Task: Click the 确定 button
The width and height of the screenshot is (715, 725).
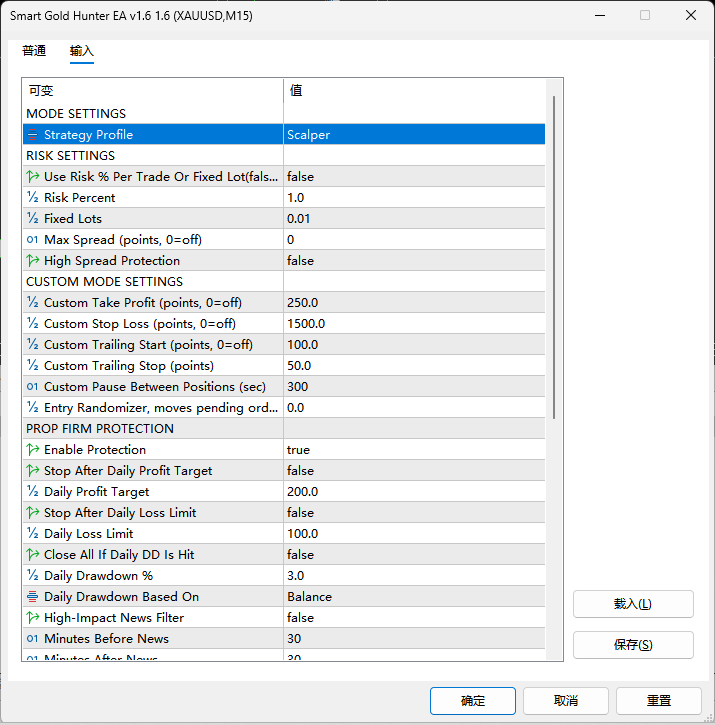Action: tap(473, 700)
